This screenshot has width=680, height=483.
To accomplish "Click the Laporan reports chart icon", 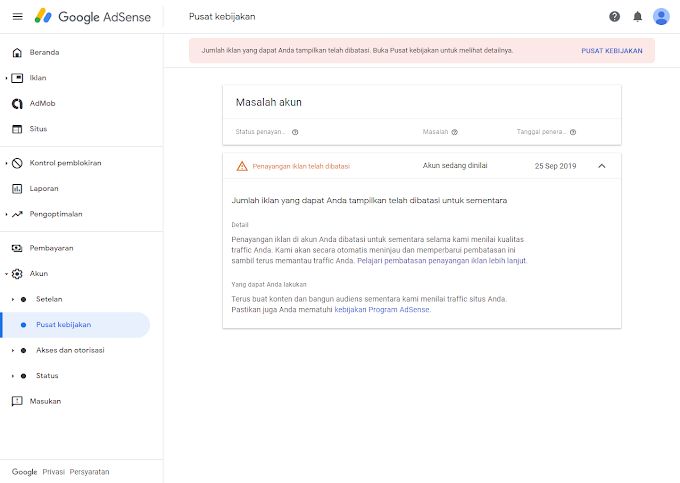I will pos(17,189).
